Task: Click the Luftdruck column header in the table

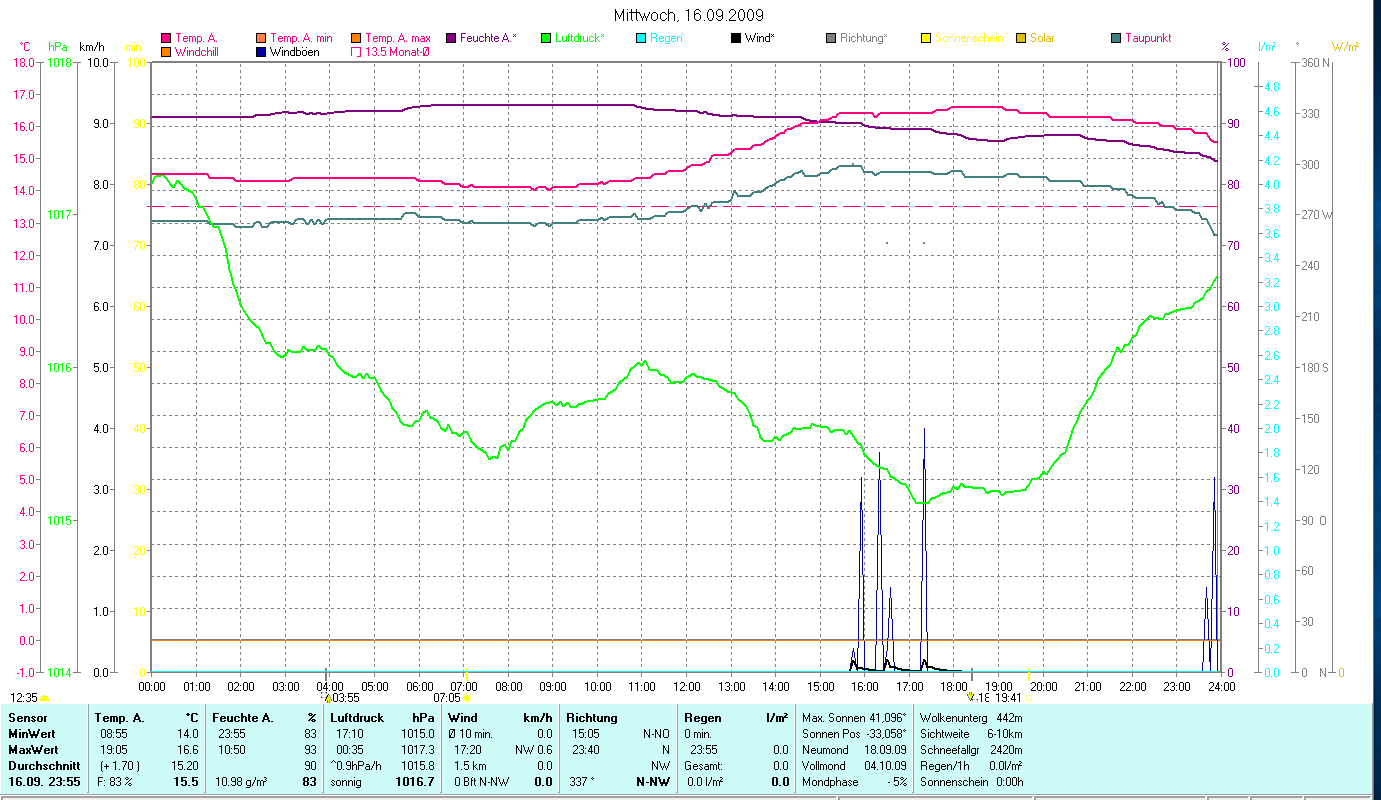Action: pyautogui.click(x=355, y=718)
